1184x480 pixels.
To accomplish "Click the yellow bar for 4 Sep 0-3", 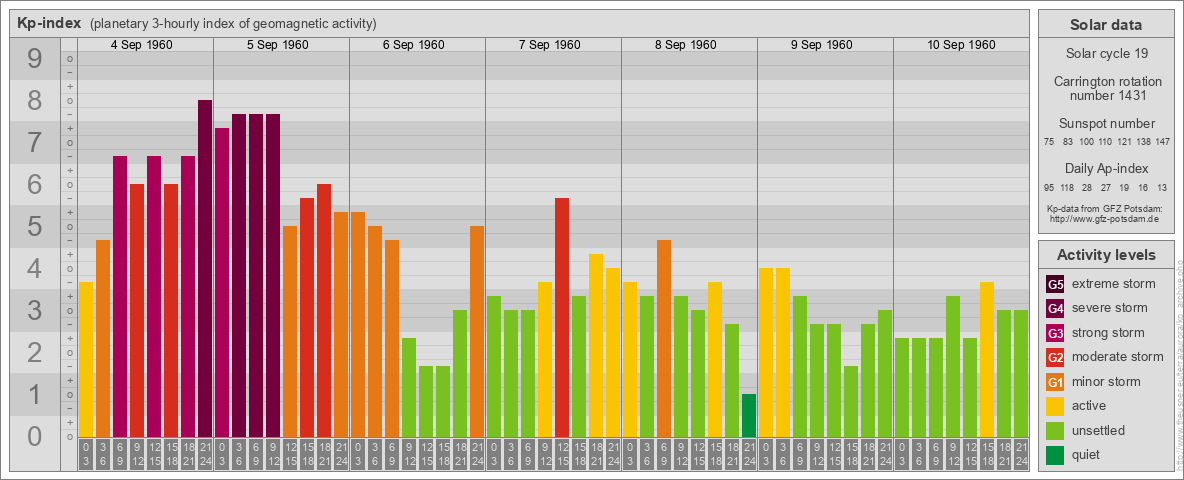I will pos(86,359).
